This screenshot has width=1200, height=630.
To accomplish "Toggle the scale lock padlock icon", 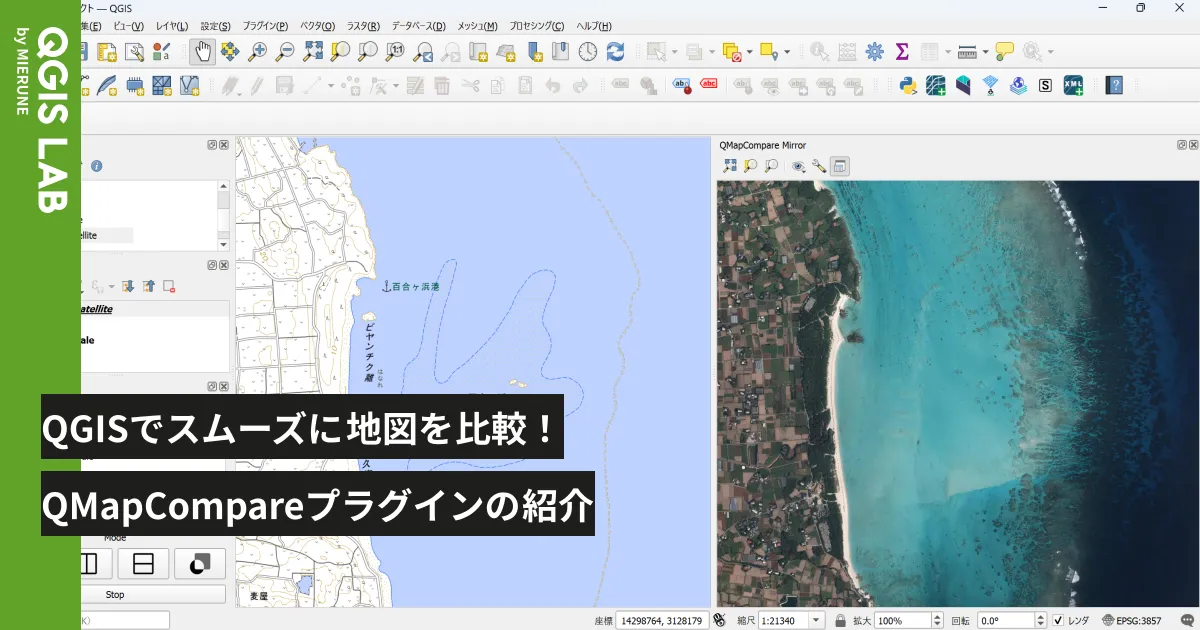I will (x=839, y=620).
